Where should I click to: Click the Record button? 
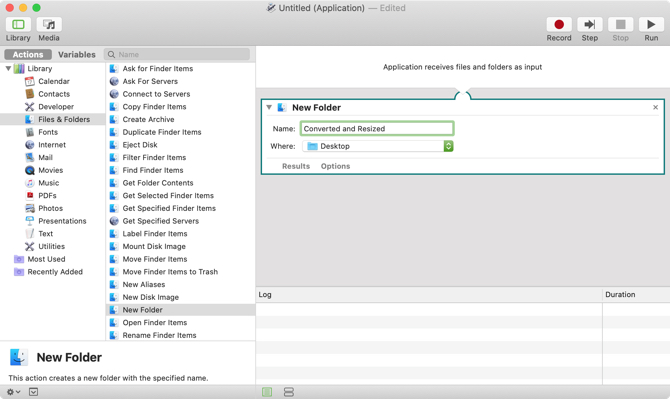click(559, 25)
